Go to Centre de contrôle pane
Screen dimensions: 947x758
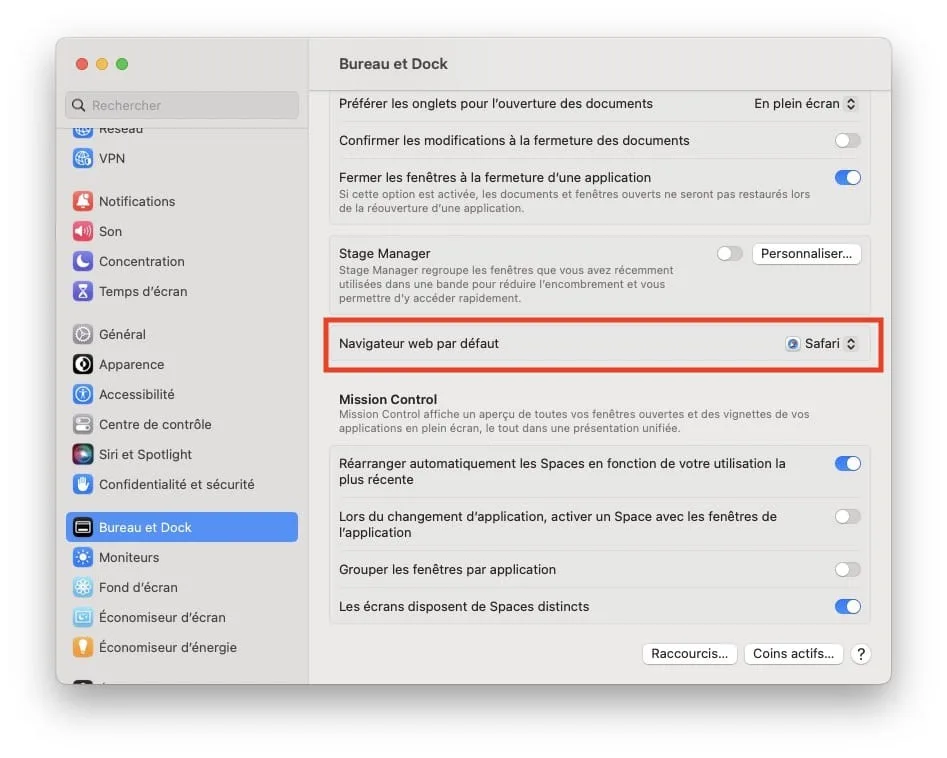(x=182, y=424)
